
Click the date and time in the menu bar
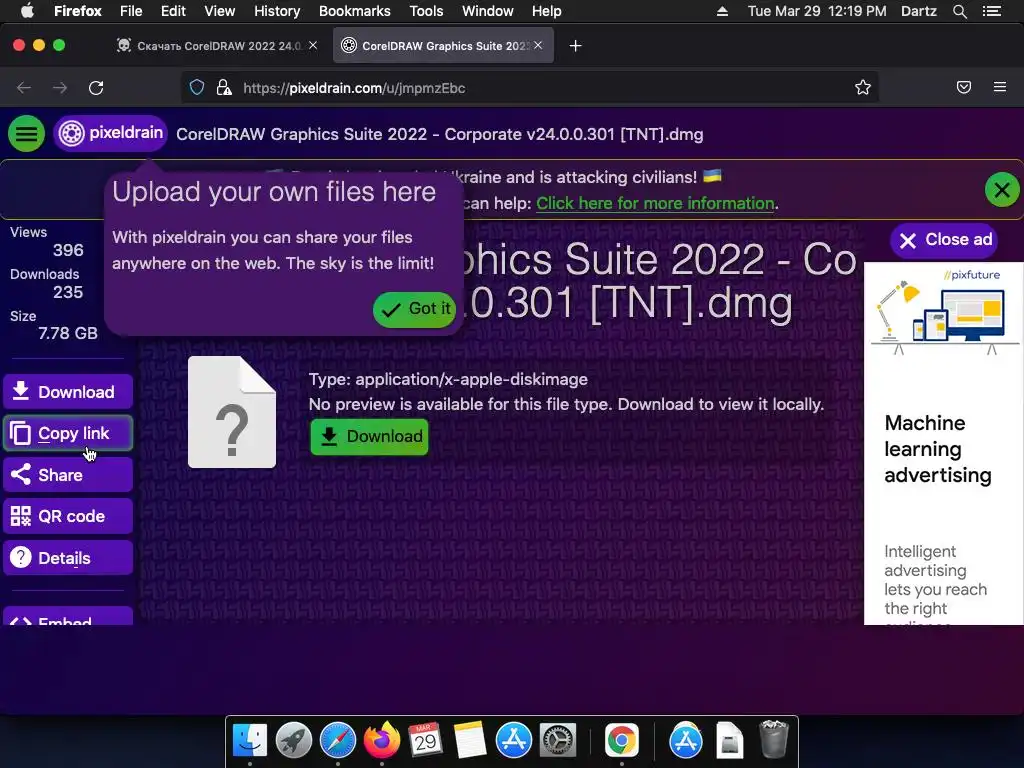coord(817,11)
